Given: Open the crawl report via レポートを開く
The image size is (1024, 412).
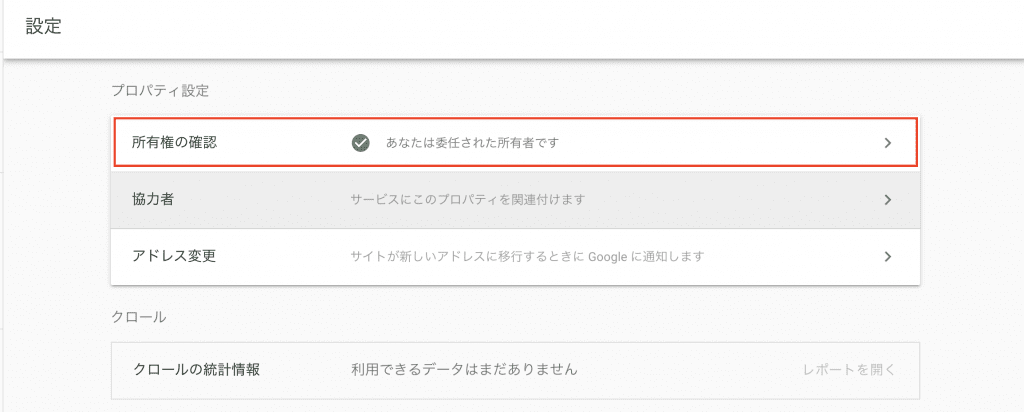Looking at the screenshot, I should coord(849,370).
